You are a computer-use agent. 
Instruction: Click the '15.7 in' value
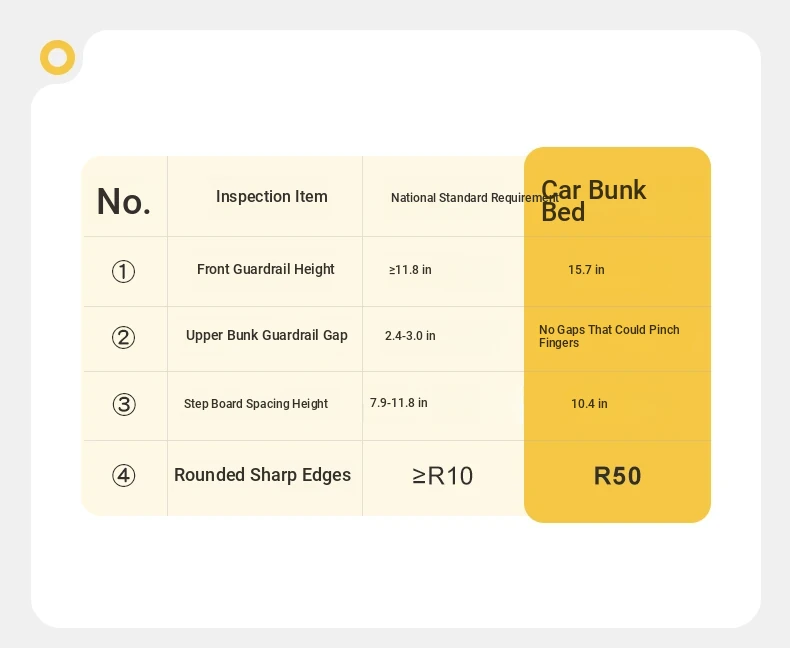pyautogui.click(x=586, y=270)
